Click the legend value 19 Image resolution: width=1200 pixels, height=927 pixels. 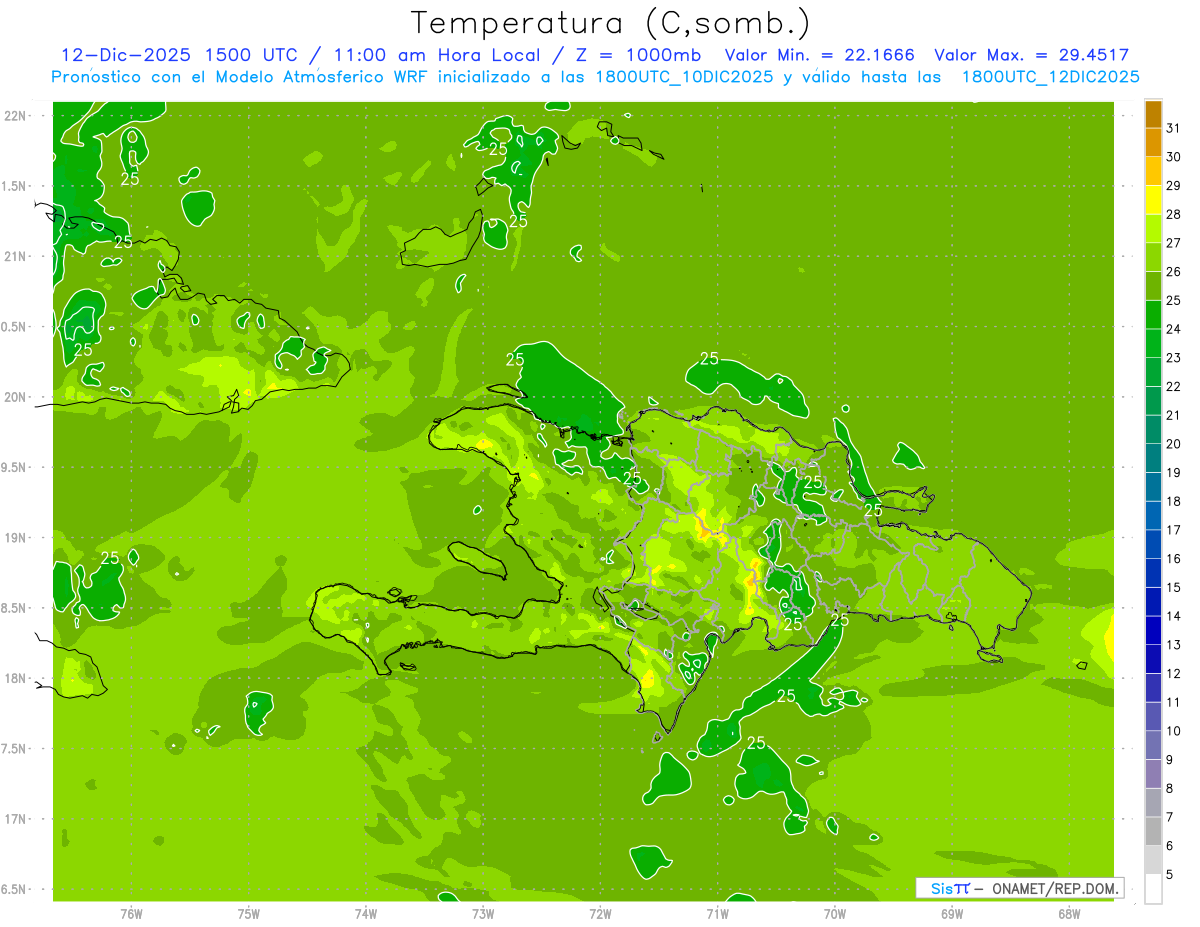[1173, 472]
